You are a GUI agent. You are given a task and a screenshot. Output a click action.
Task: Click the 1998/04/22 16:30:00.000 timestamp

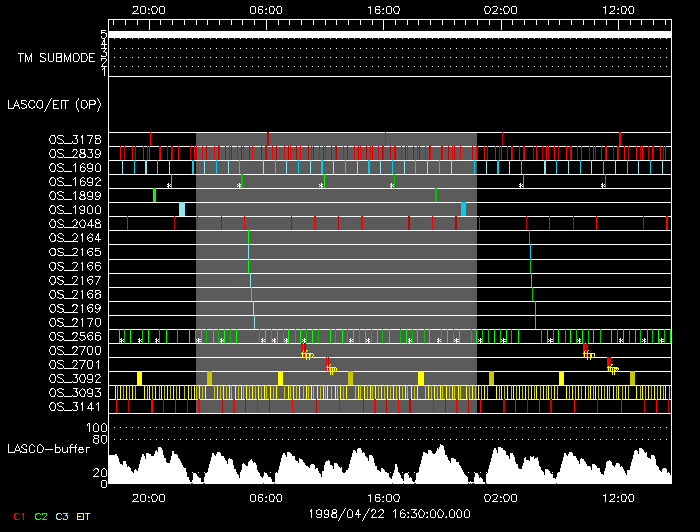coord(390,514)
